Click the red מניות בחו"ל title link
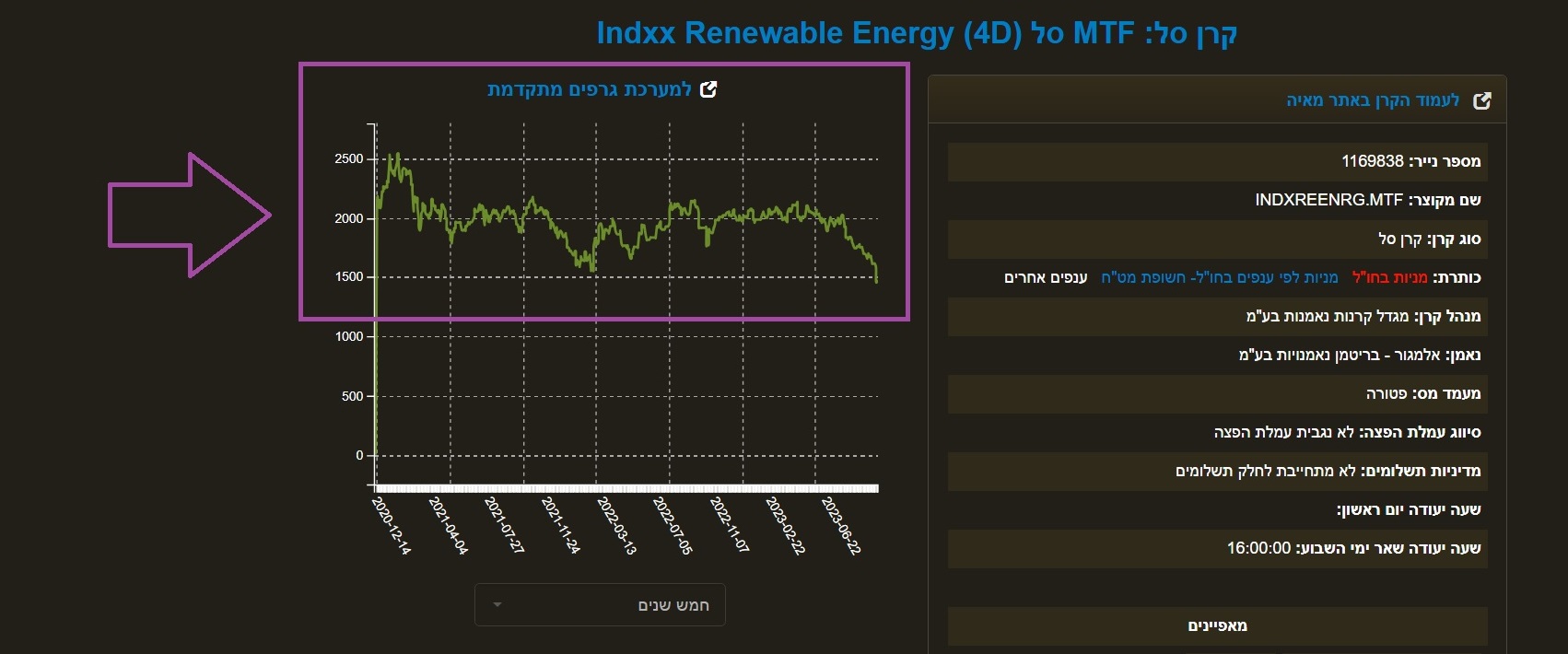This screenshot has width=1568, height=654. click(x=1389, y=277)
